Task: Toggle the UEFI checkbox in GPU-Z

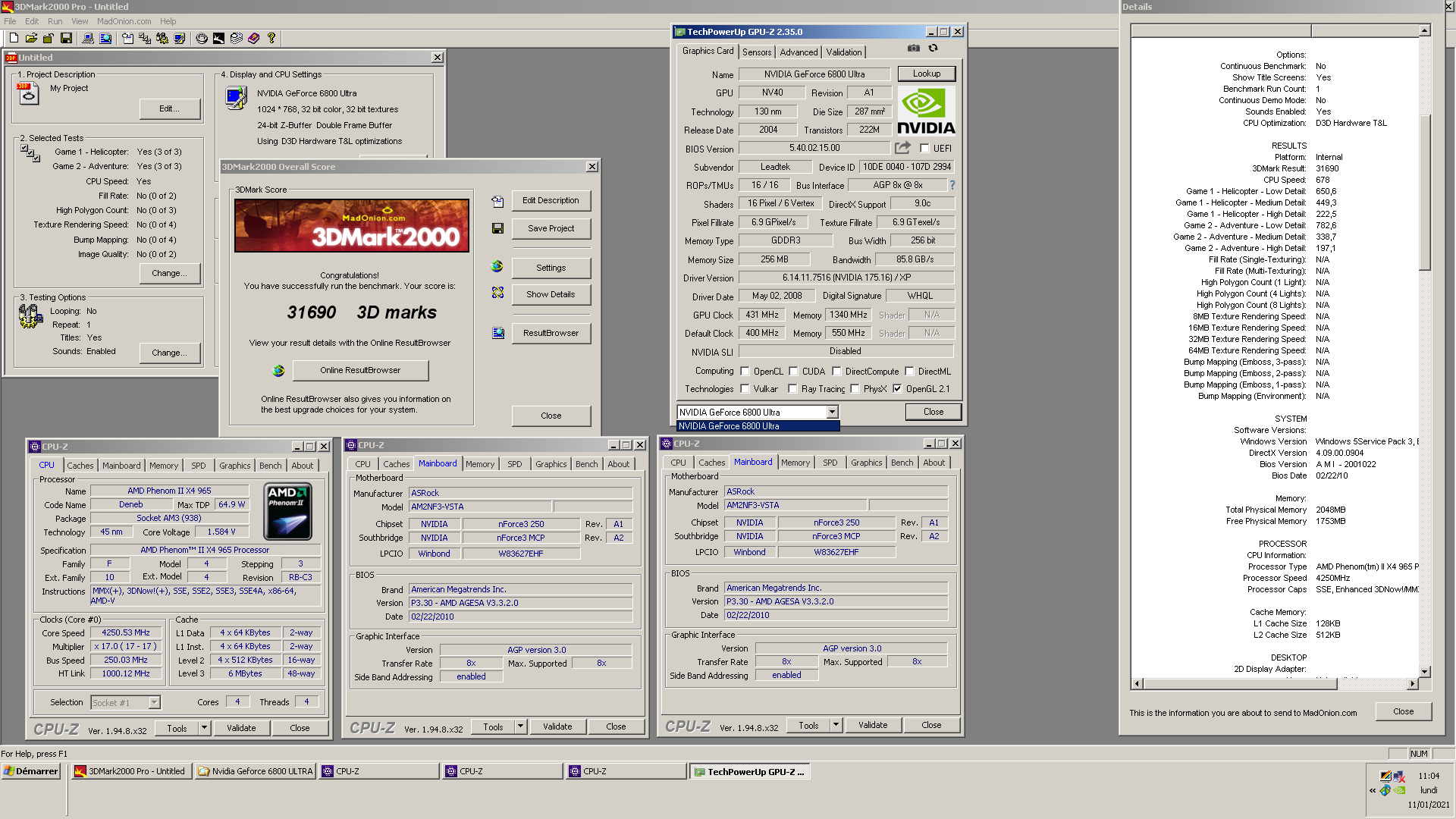Action: tap(924, 149)
